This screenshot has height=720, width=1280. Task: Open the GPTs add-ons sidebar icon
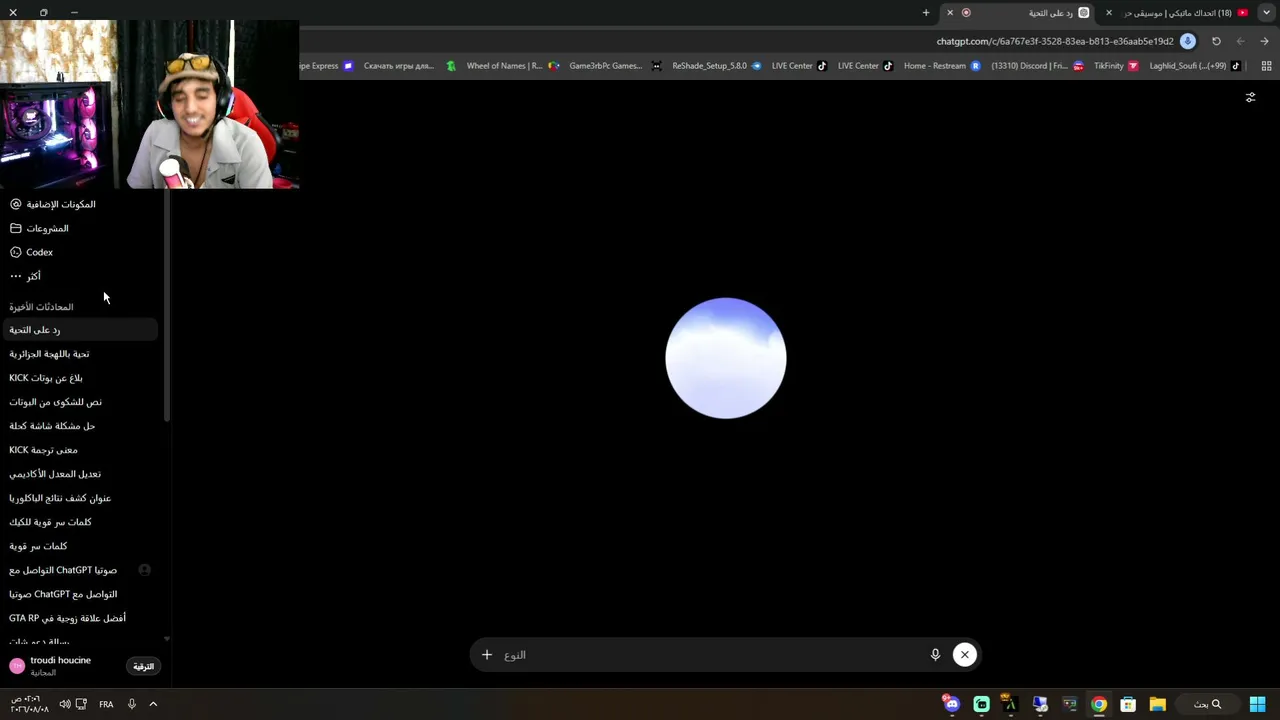click(x=15, y=204)
